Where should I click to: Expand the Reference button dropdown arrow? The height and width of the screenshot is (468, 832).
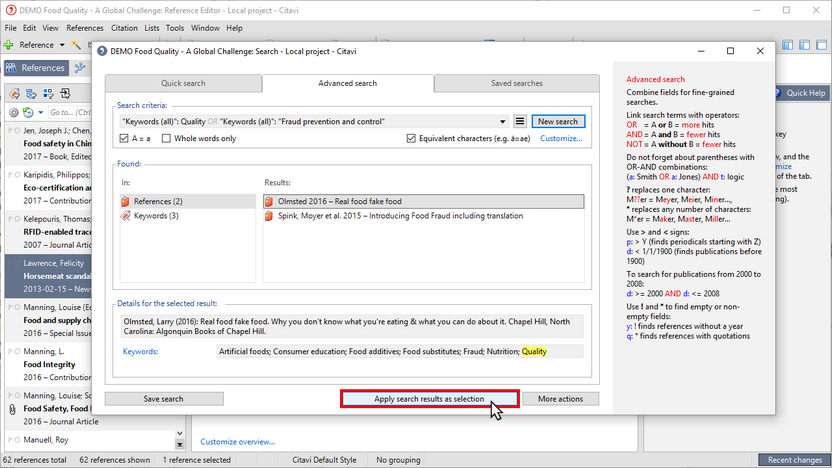point(62,45)
